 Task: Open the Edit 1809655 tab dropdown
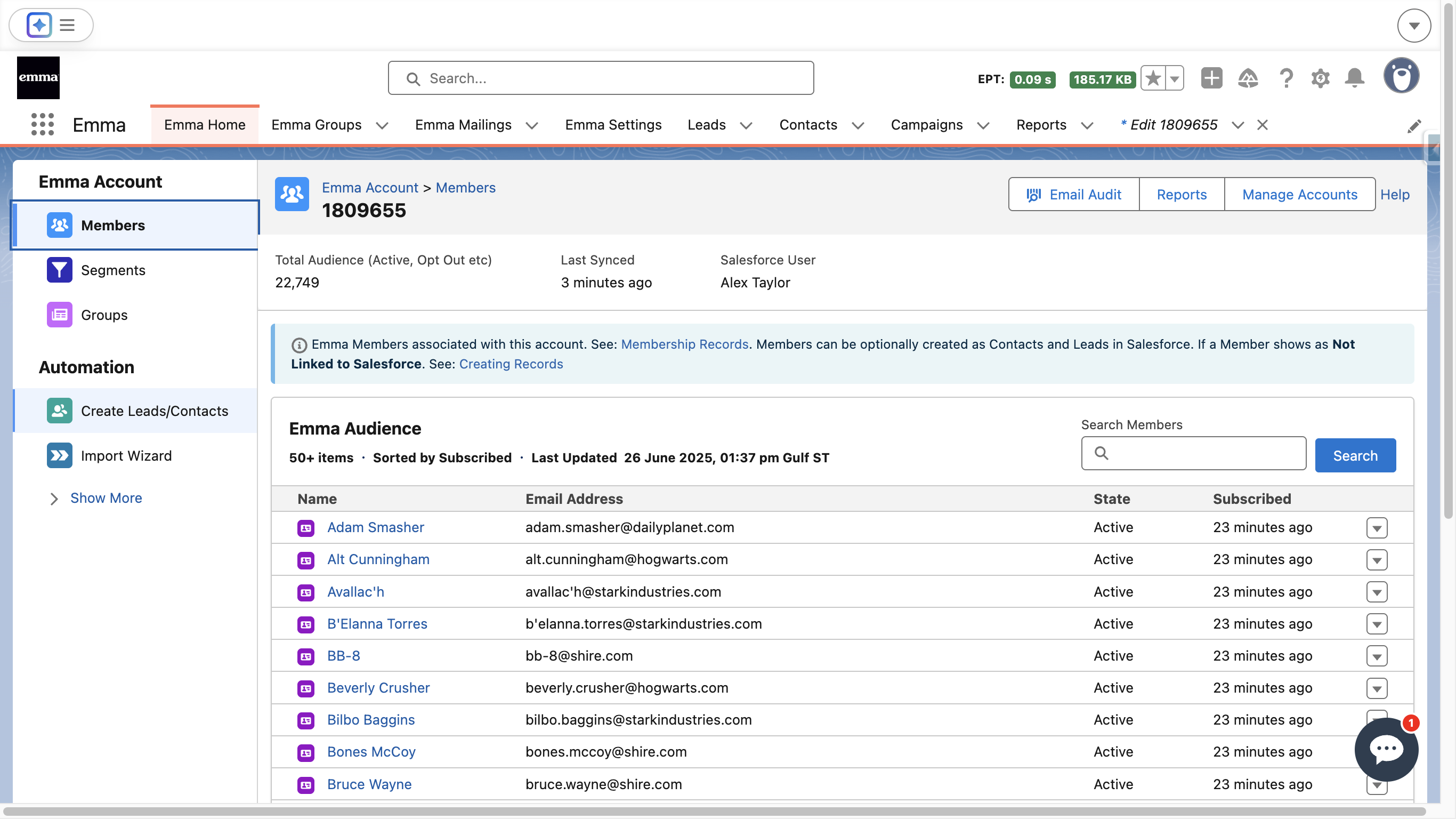[x=1238, y=125]
